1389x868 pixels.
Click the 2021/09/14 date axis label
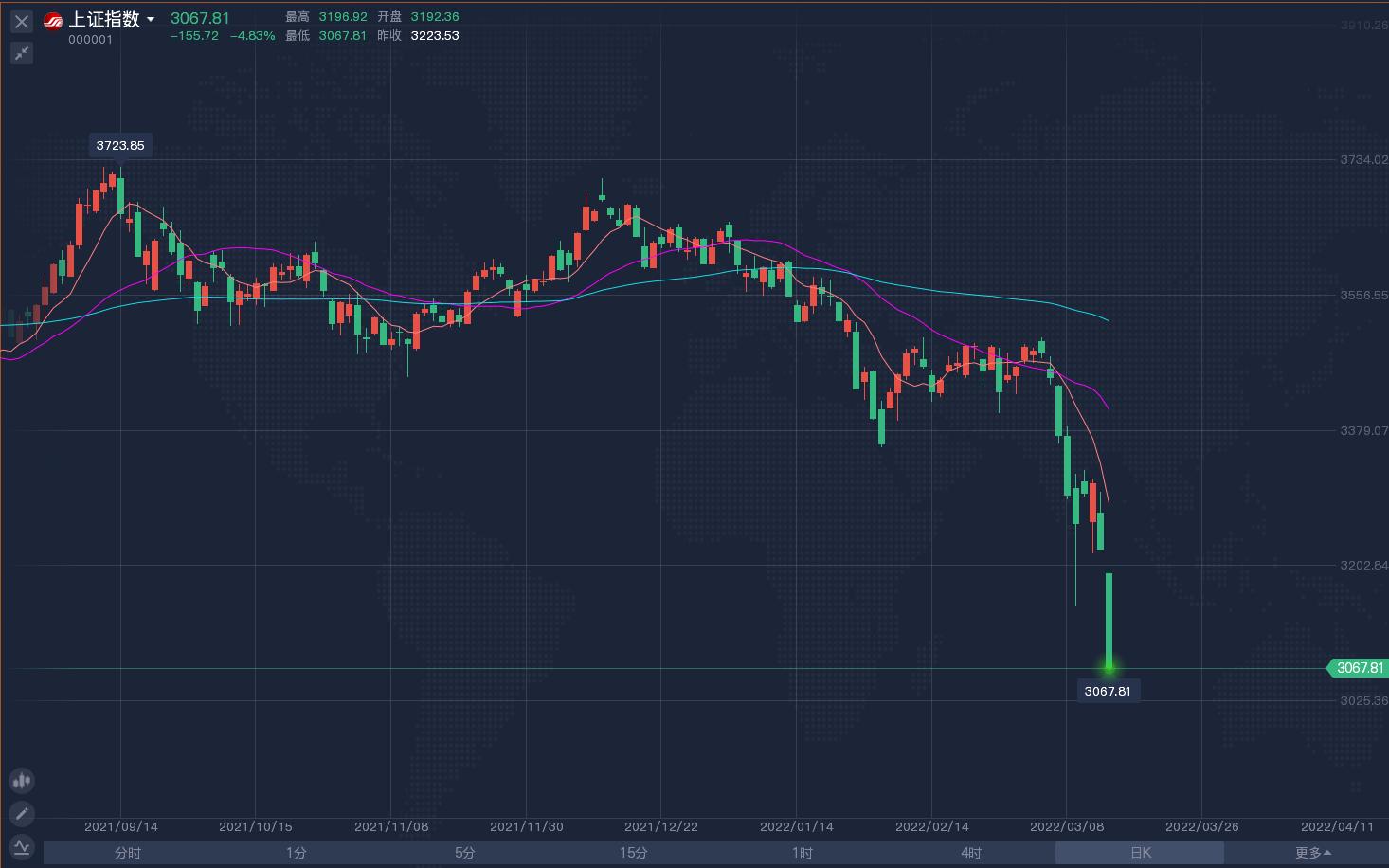[121, 826]
